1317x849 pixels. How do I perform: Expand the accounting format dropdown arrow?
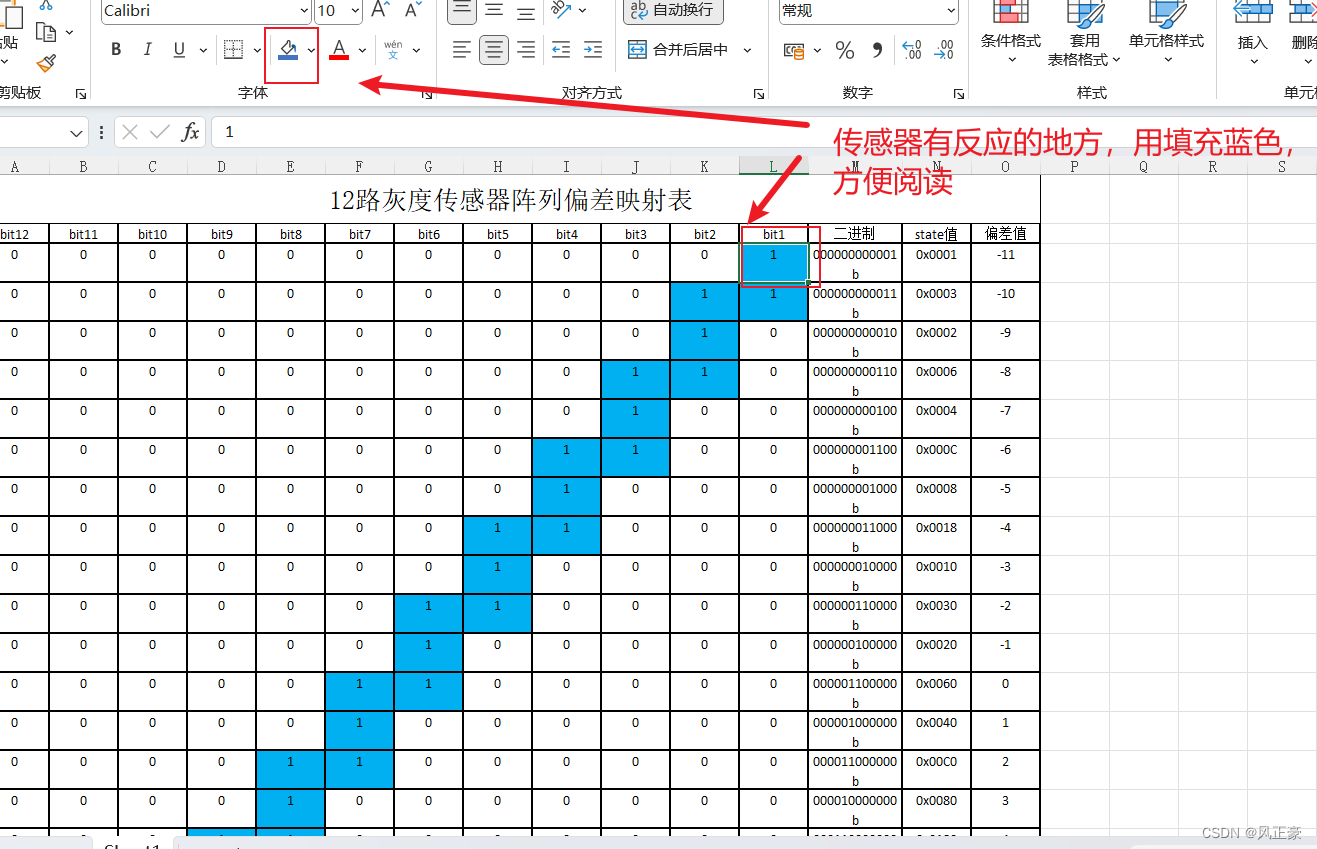click(x=817, y=50)
